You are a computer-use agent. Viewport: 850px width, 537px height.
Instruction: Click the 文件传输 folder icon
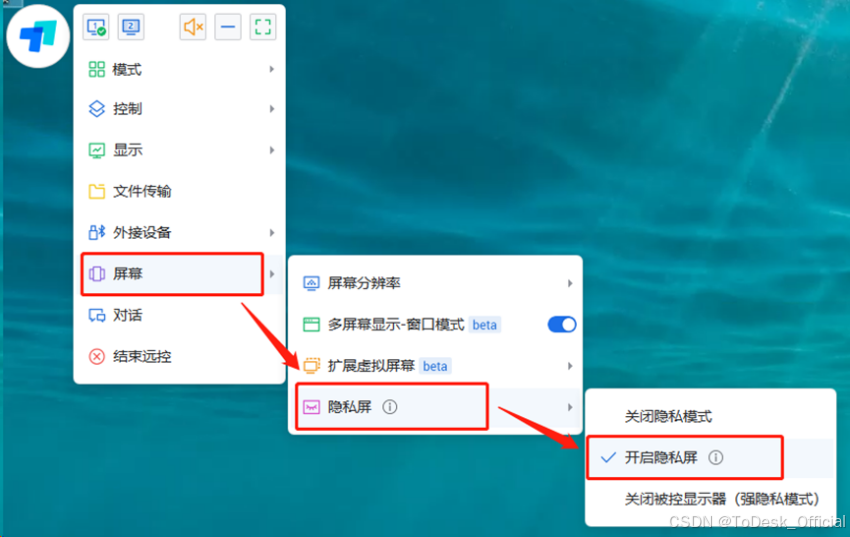(x=96, y=191)
